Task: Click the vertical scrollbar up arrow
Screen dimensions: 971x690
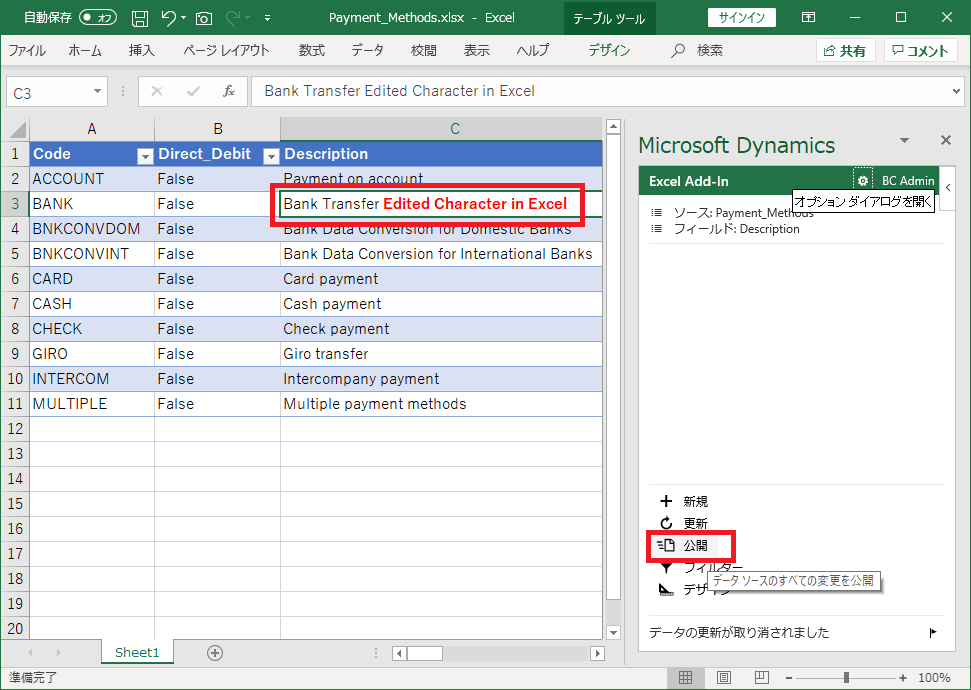Action: pos(613,127)
